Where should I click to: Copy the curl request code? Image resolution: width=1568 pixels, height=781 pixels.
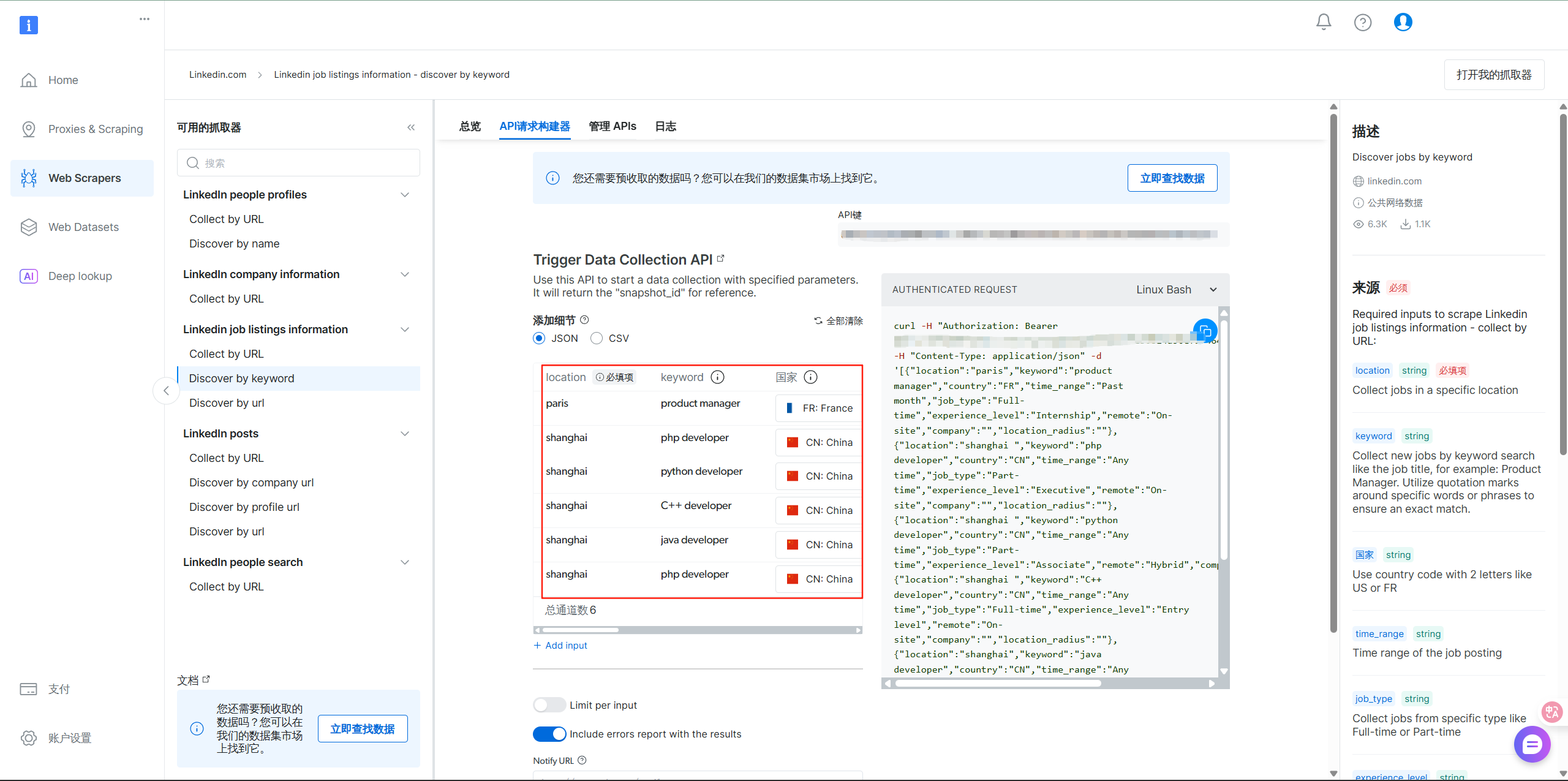tap(1205, 331)
